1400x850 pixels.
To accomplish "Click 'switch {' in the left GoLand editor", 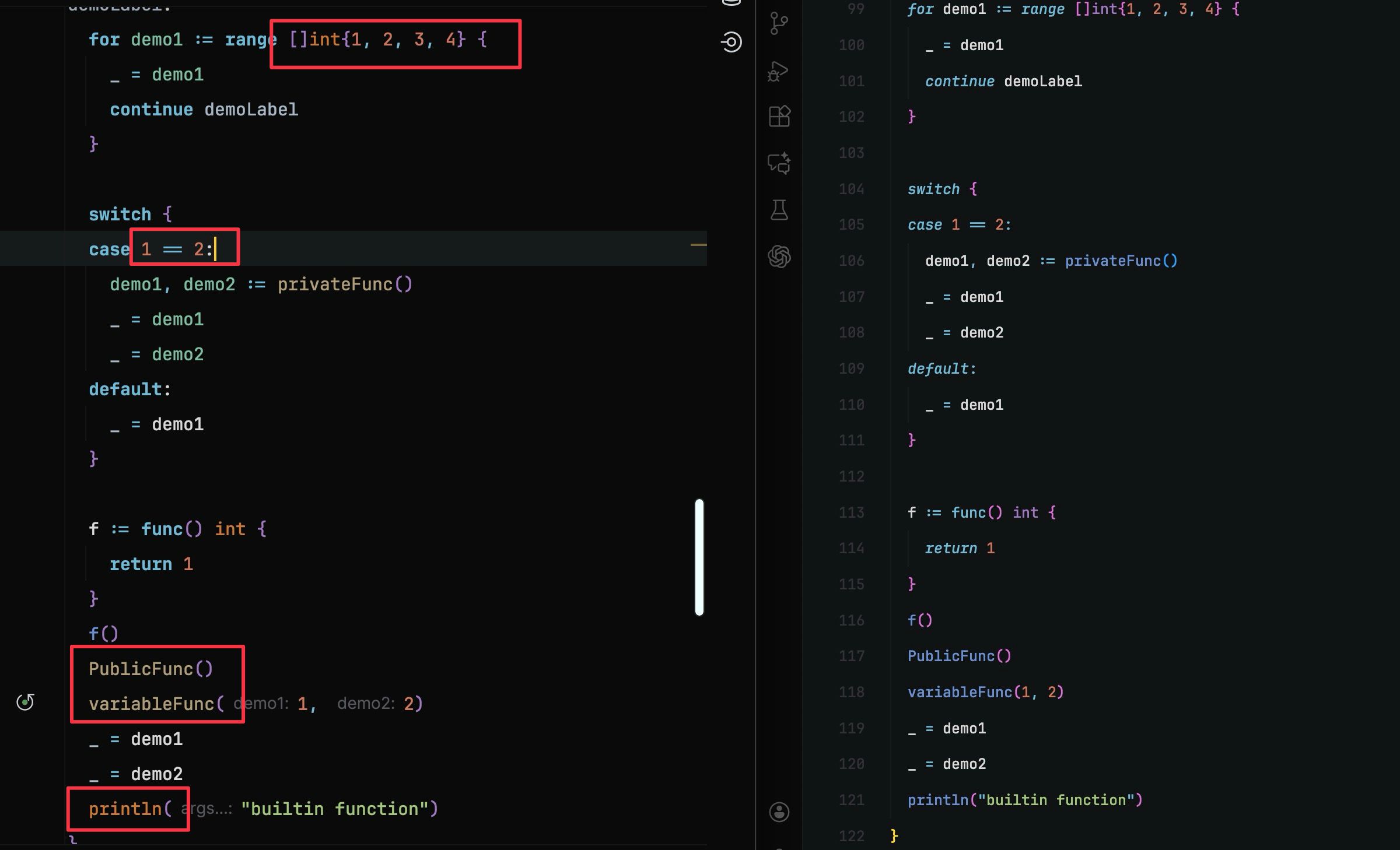I will (x=130, y=215).
